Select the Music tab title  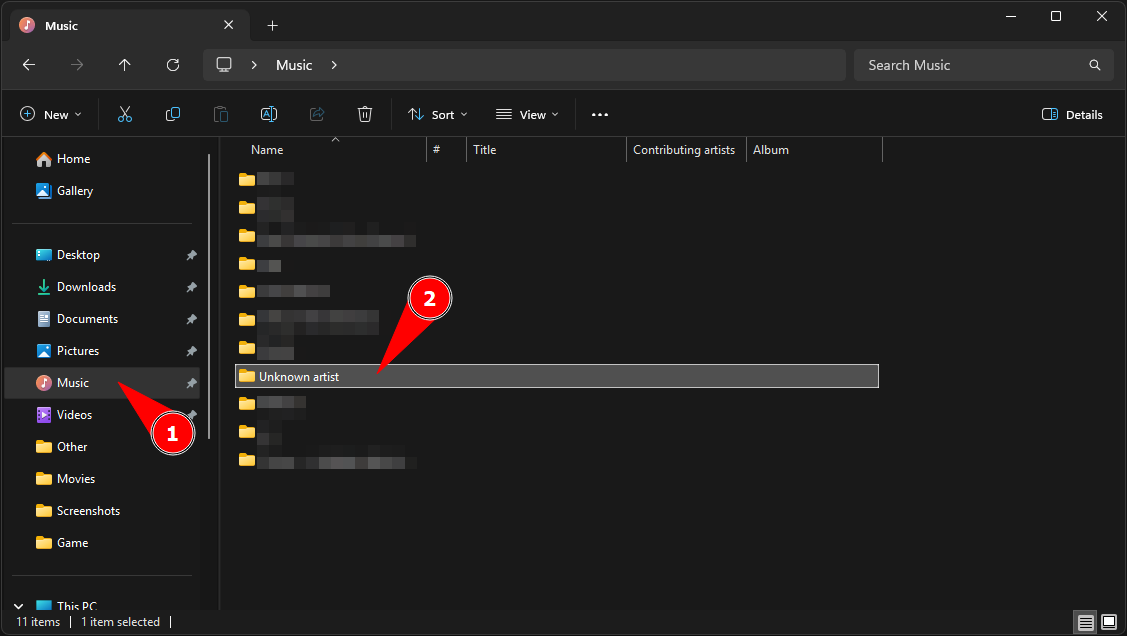62,25
